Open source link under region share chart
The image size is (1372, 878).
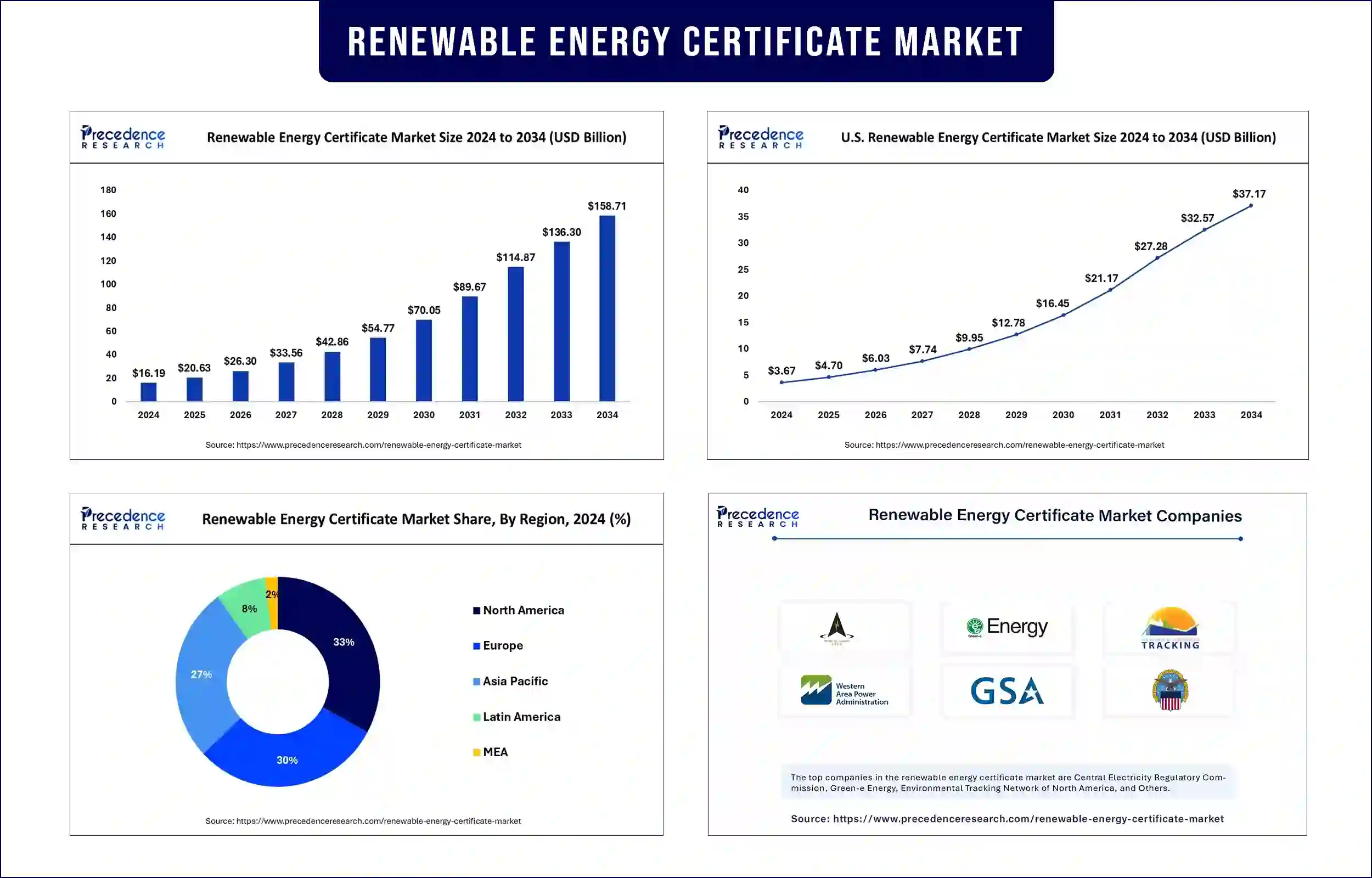[x=379, y=821]
